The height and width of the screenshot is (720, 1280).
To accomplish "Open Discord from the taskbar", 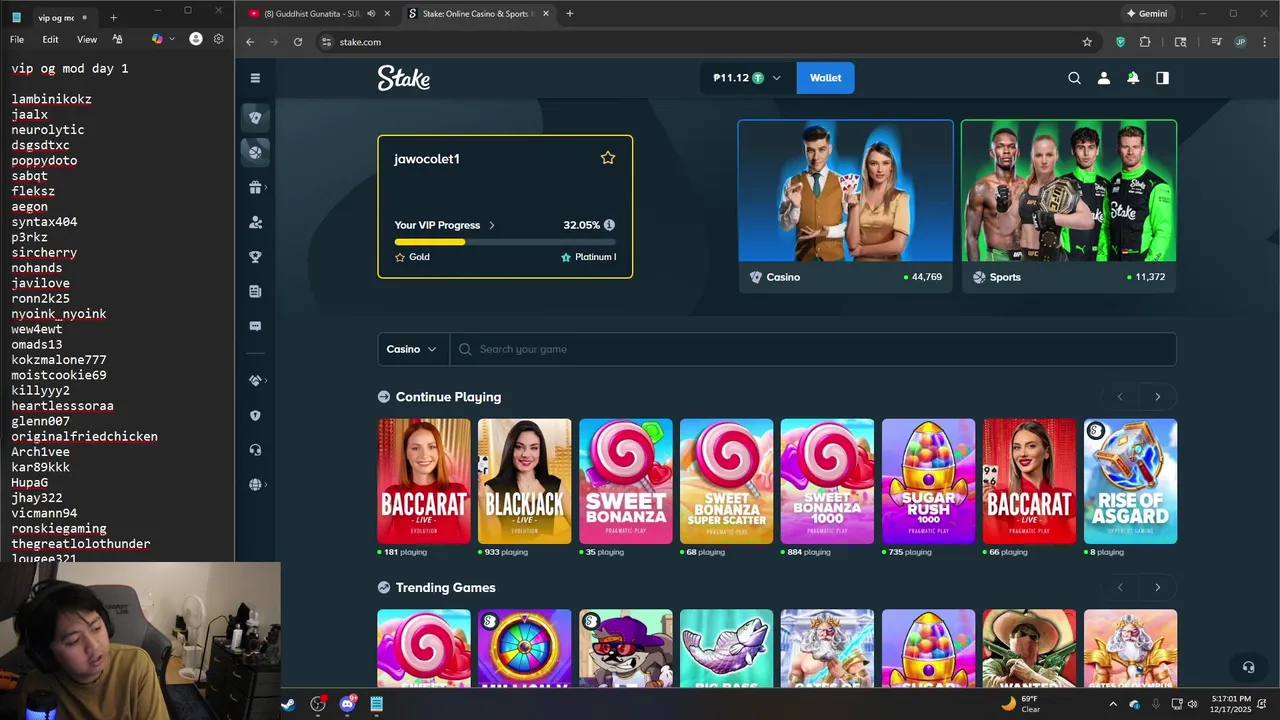I will point(347,704).
